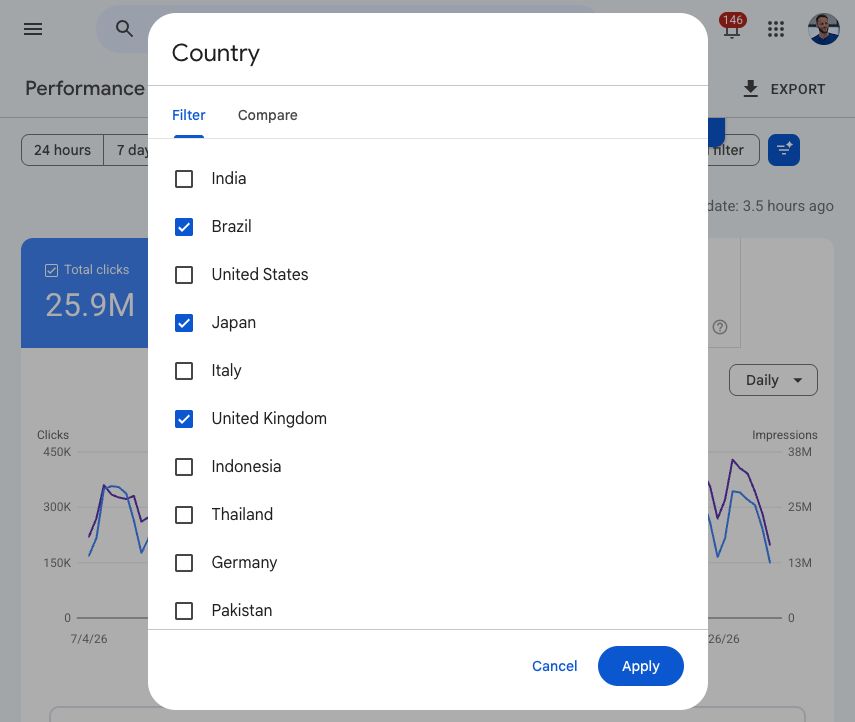Check the Thailand checkbox
Image resolution: width=855 pixels, height=722 pixels.
[x=184, y=515]
